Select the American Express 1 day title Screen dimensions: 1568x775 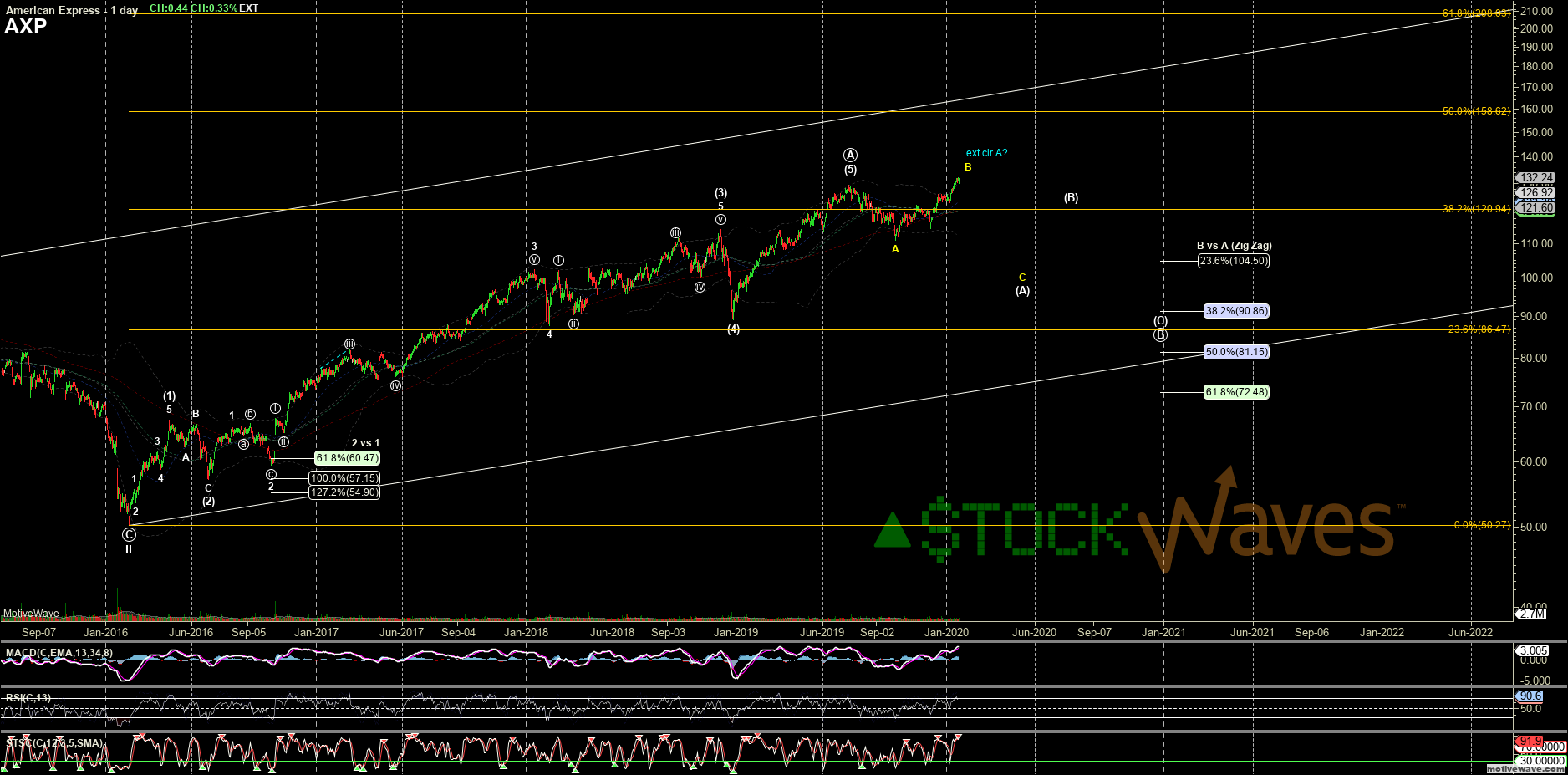(x=72, y=10)
